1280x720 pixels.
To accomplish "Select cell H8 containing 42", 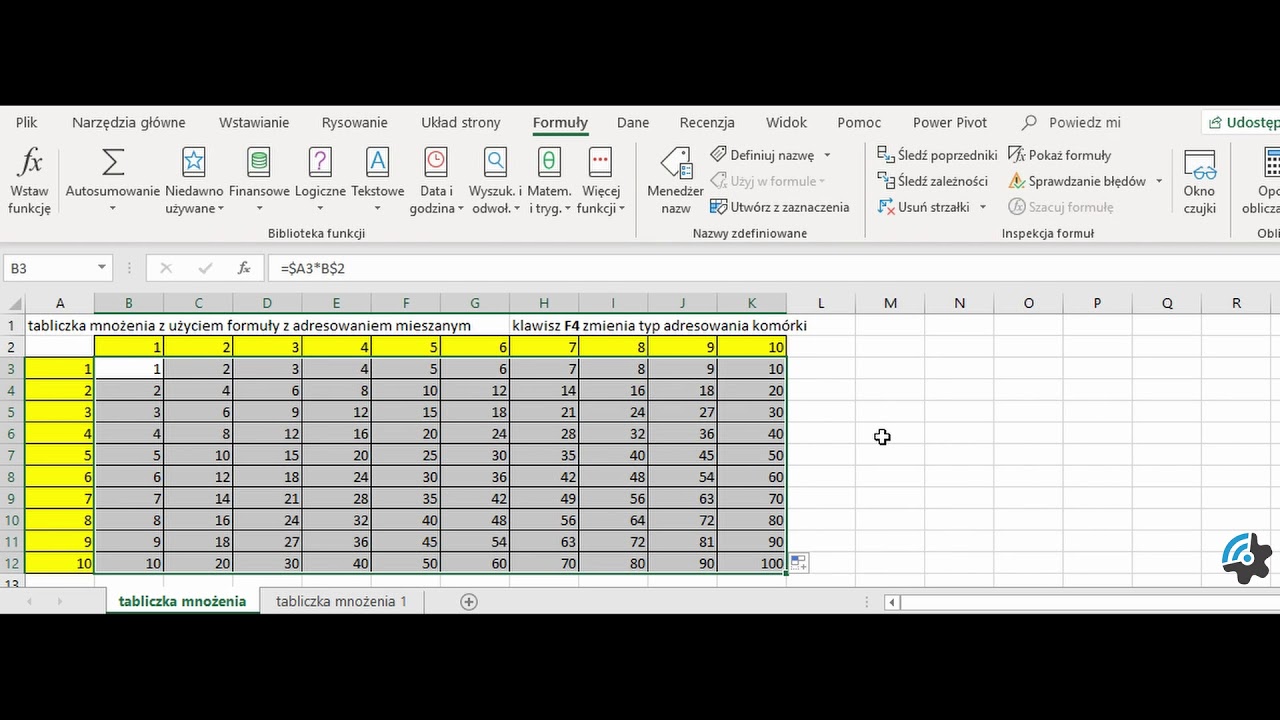I will (544, 476).
